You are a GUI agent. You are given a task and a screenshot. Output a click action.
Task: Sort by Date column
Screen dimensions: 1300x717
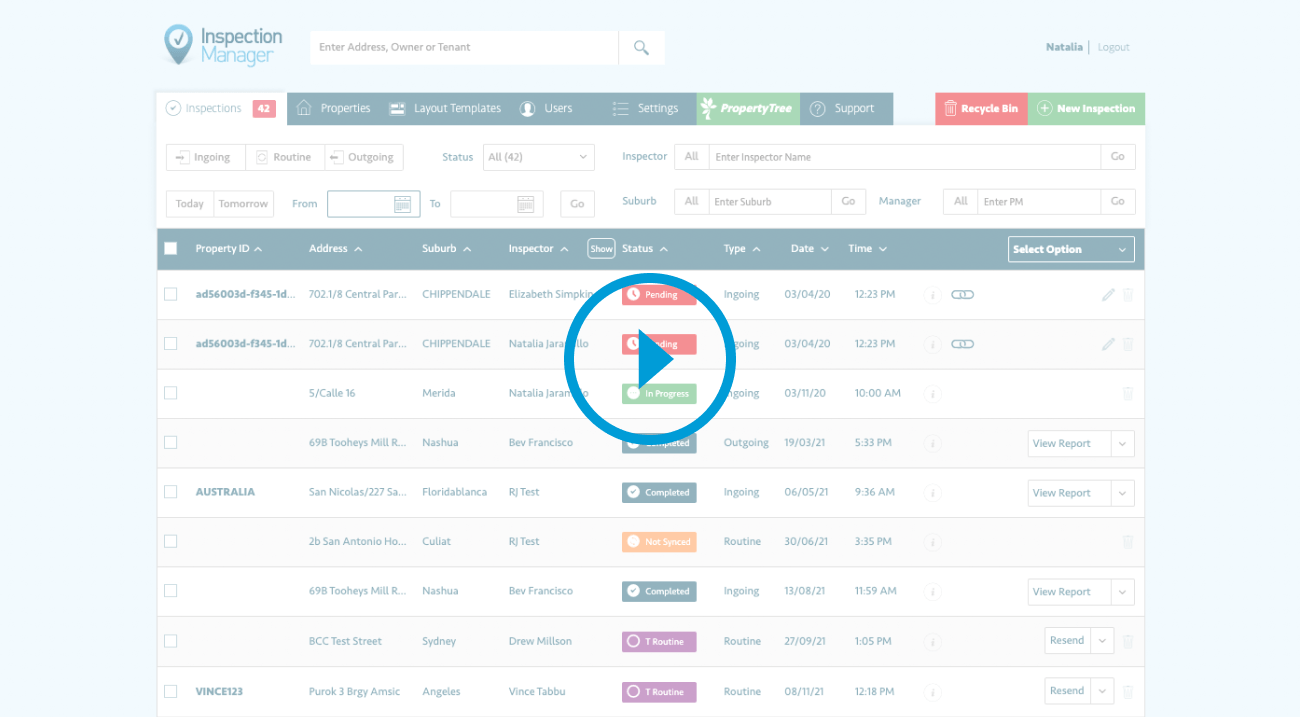(810, 249)
